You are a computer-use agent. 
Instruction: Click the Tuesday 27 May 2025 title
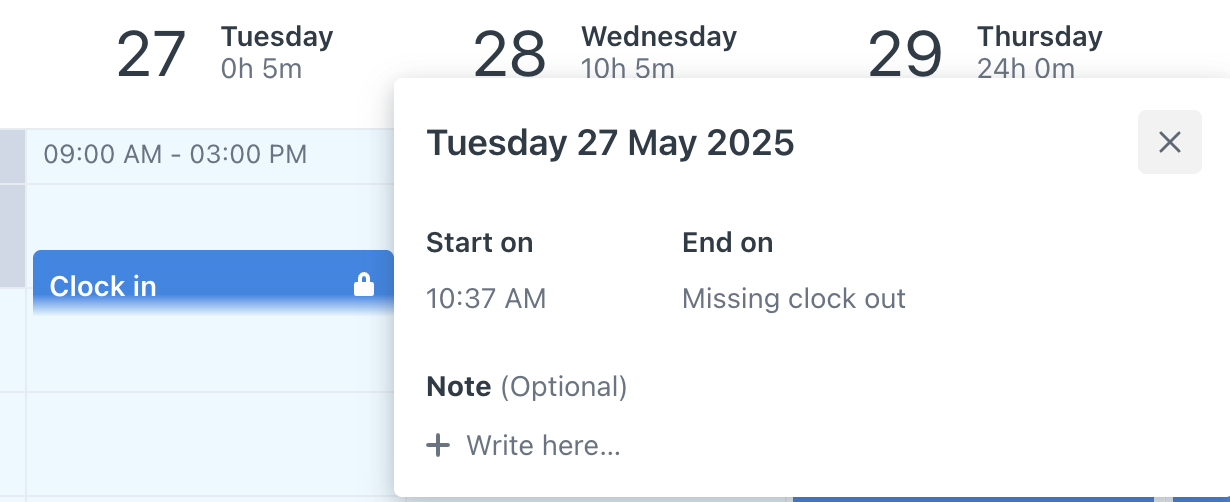click(x=610, y=143)
